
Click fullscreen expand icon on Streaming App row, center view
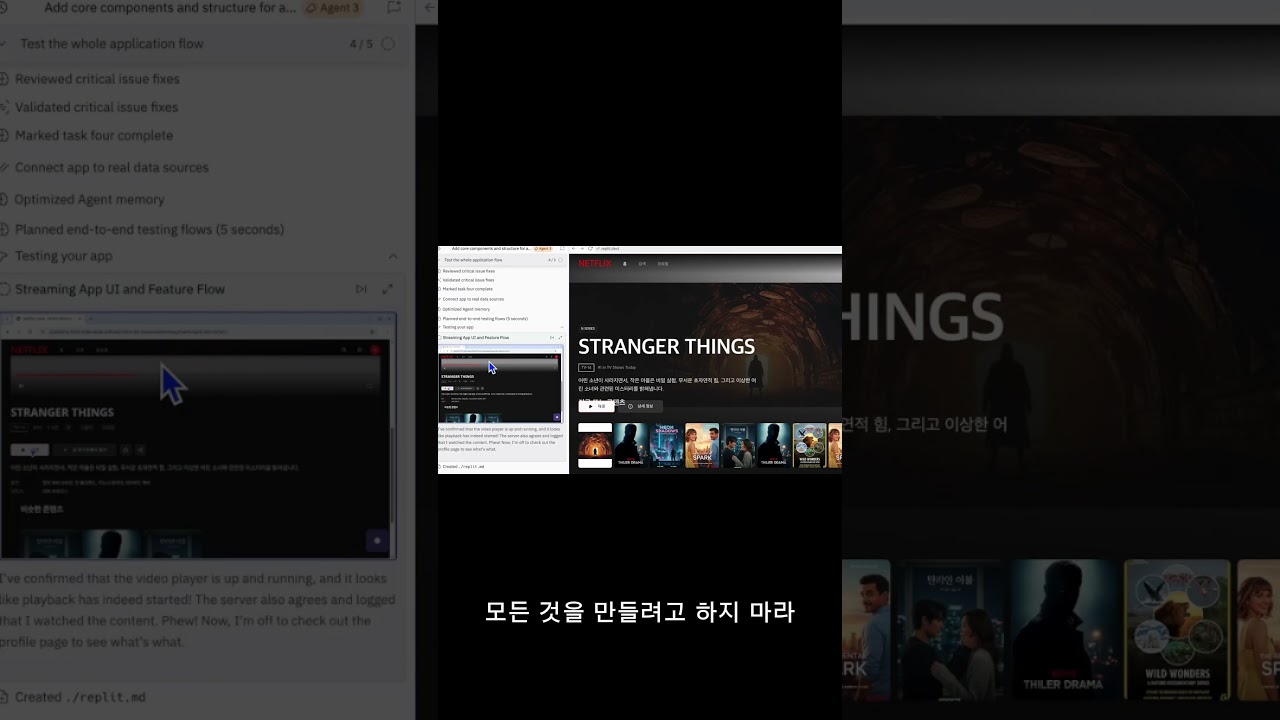(x=560, y=338)
